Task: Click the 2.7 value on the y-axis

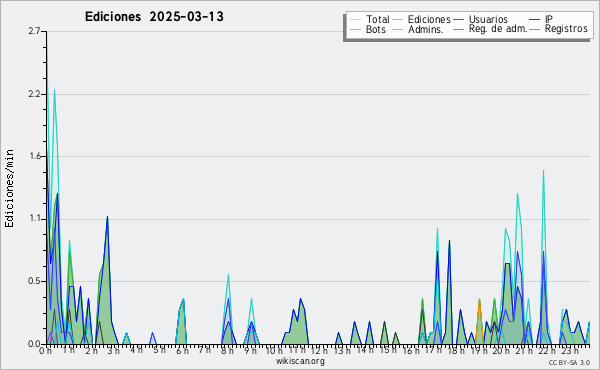Action: click(34, 31)
